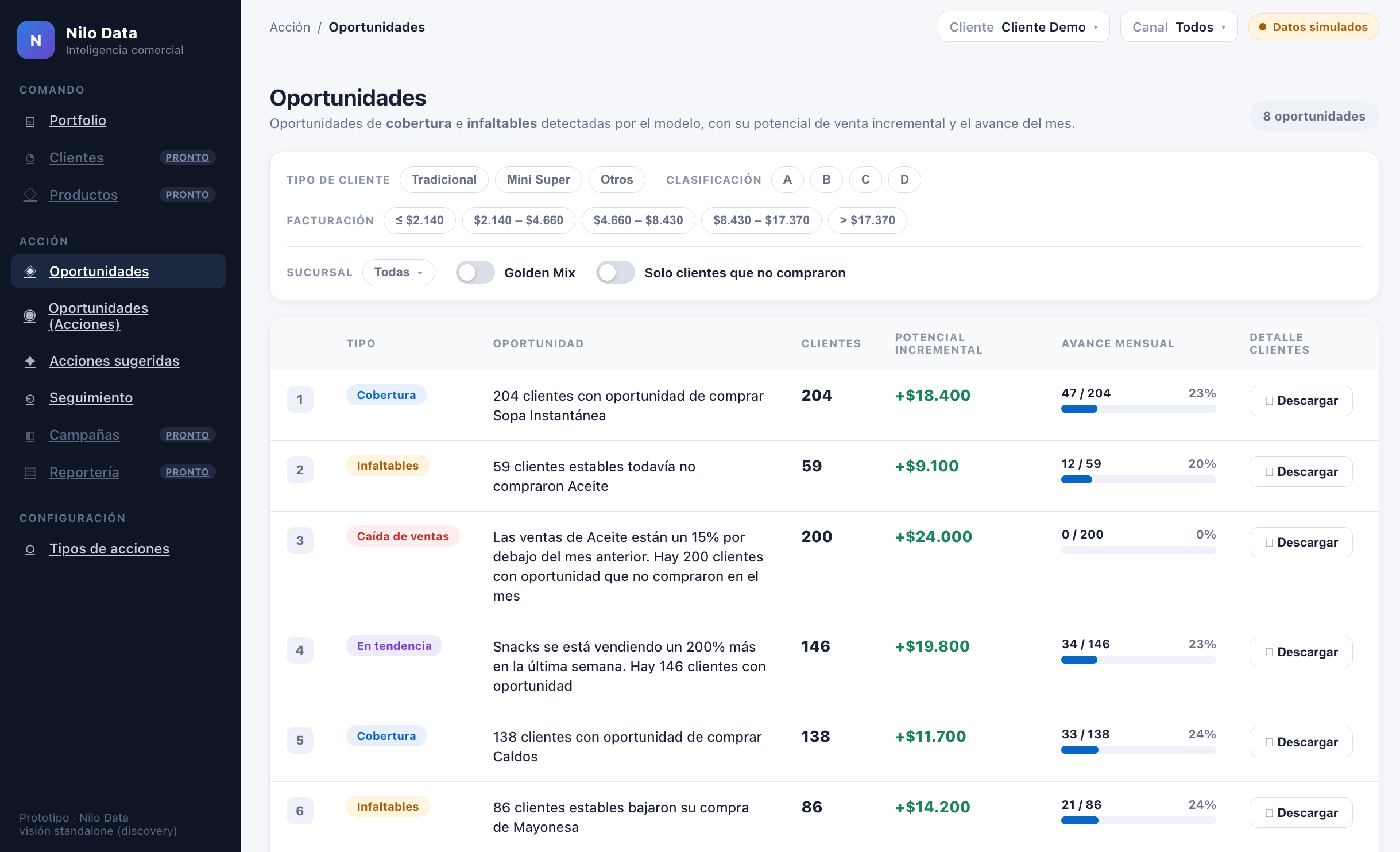Screen dimensions: 1400x852
Task: Click download icon in Snacks row
Action: (1269, 652)
